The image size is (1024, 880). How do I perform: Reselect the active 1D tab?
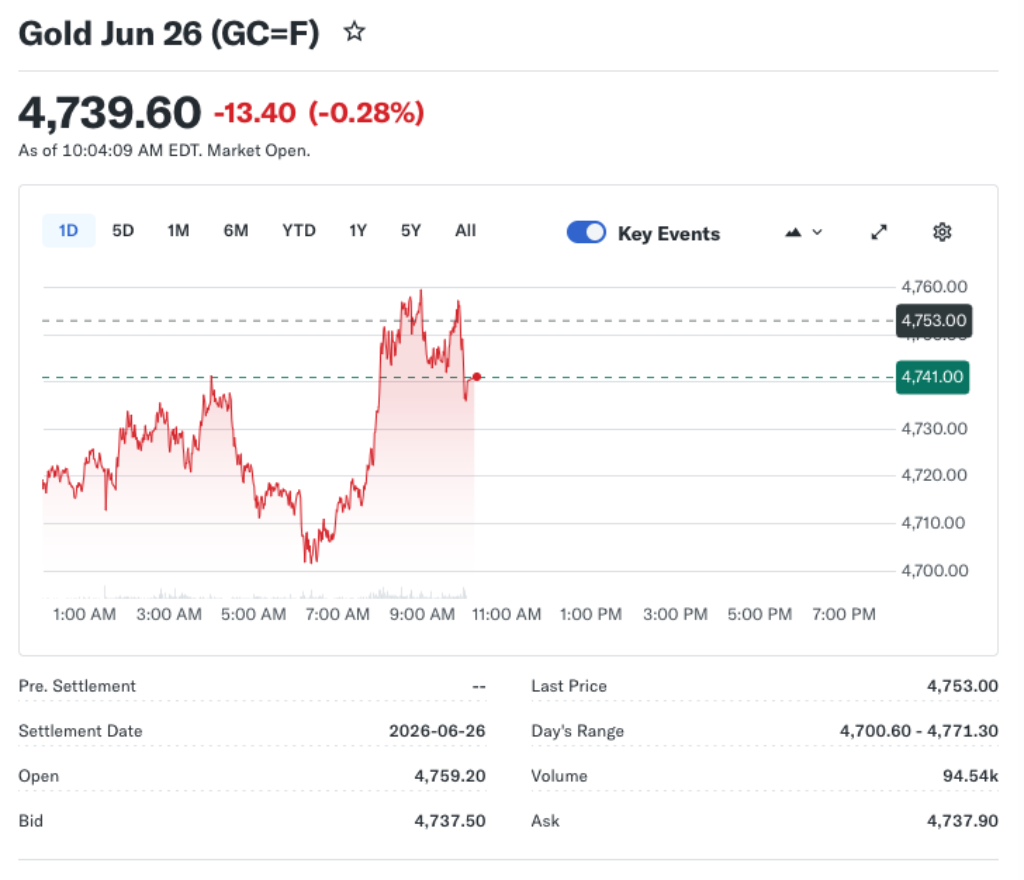[x=68, y=230]
